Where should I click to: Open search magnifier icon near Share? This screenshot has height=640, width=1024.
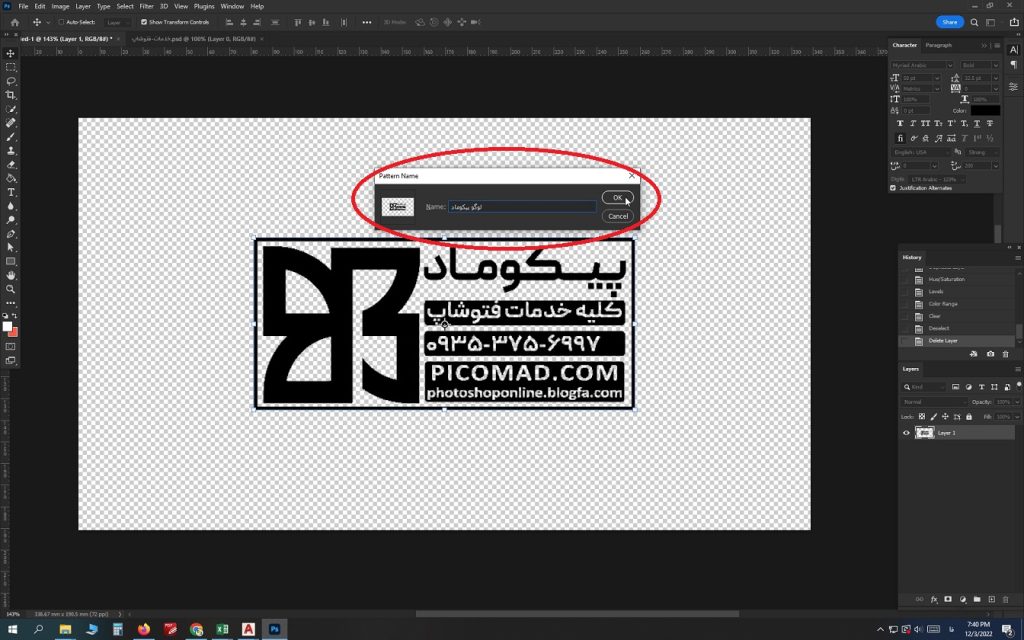pyautogui.click(x=974, y=22)
